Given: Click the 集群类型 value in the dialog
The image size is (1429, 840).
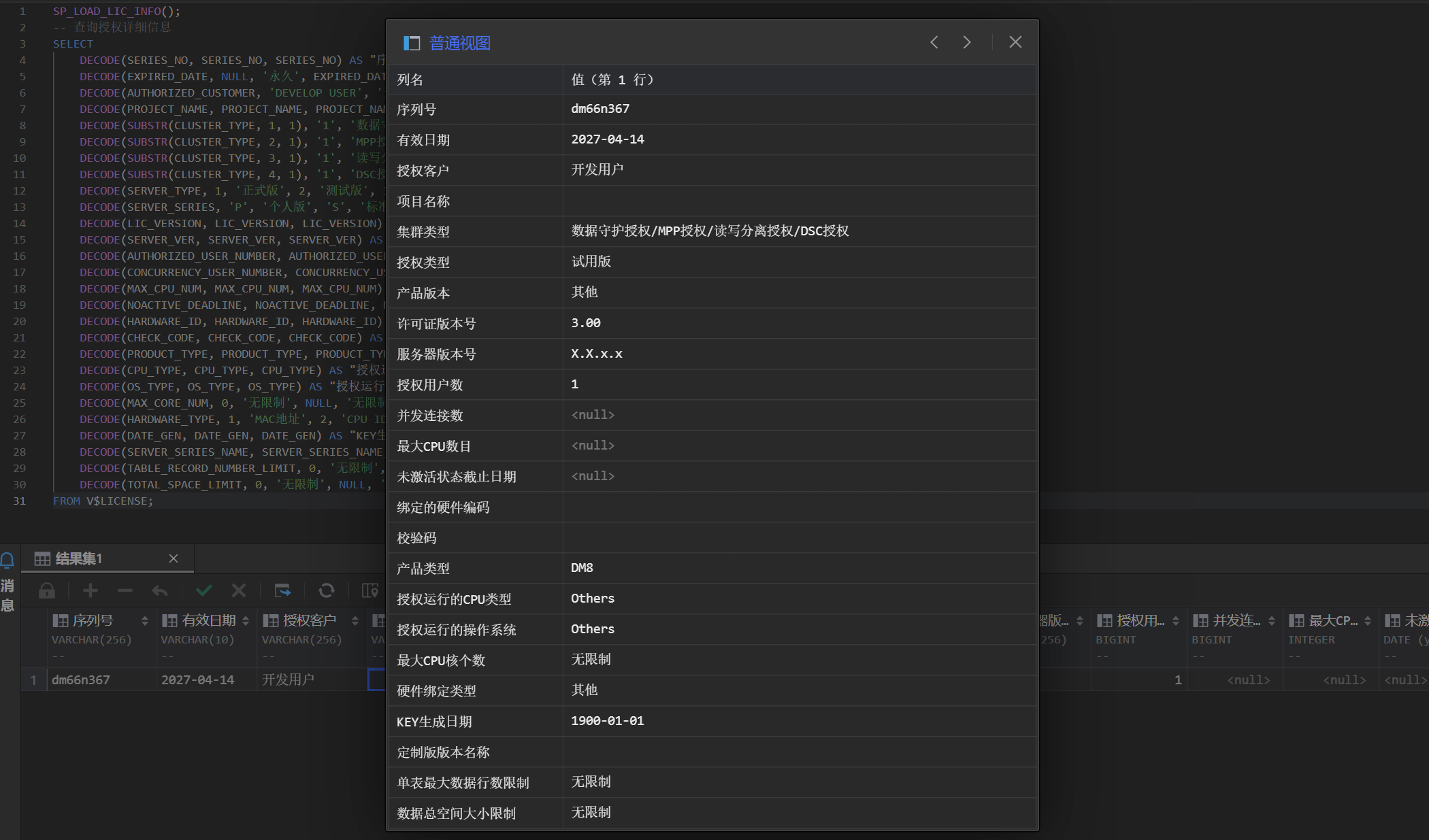Looking at the screenshot, I should [x=710, y=231].
